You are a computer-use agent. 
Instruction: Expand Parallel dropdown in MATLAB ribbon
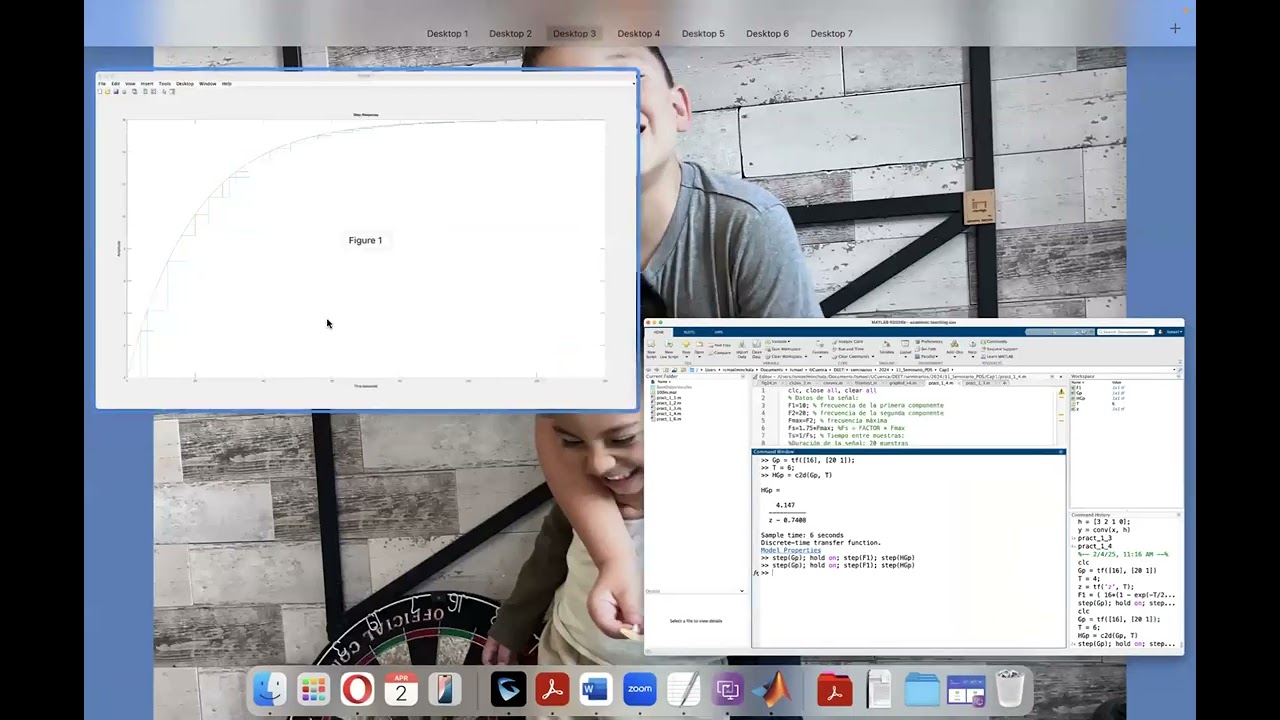[x=927, y=357]
